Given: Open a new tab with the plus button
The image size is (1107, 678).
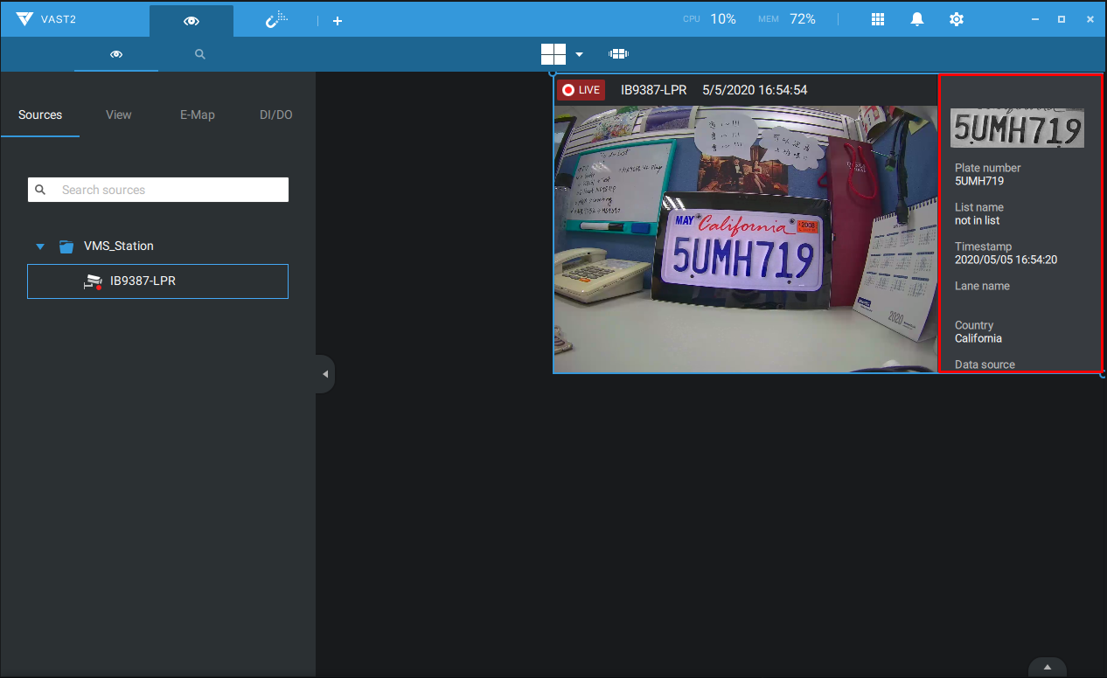Looking at the screenshot, I should click(337, 20).
